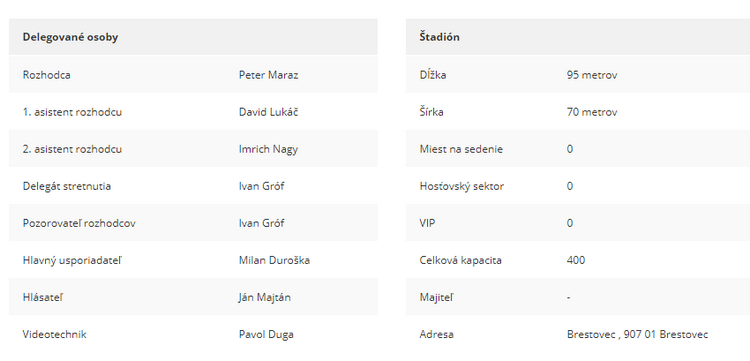Click the Miest na sedenie label
Image resolution: width=750 pixels, height=361 pixels.
click(x=461, y=149)
